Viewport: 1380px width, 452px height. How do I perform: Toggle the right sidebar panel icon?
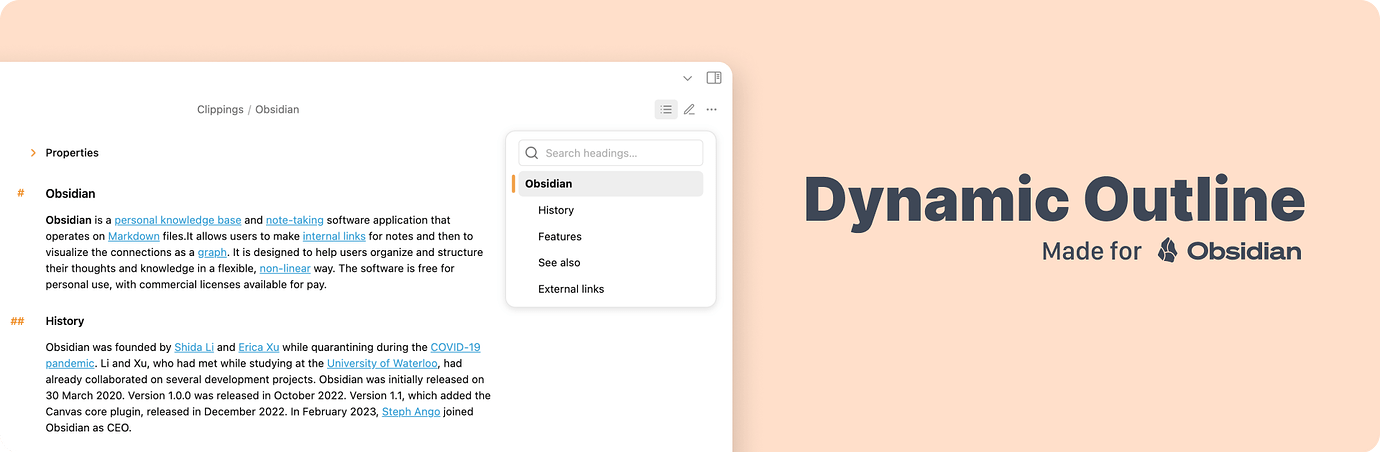click(x=714, y=78)
